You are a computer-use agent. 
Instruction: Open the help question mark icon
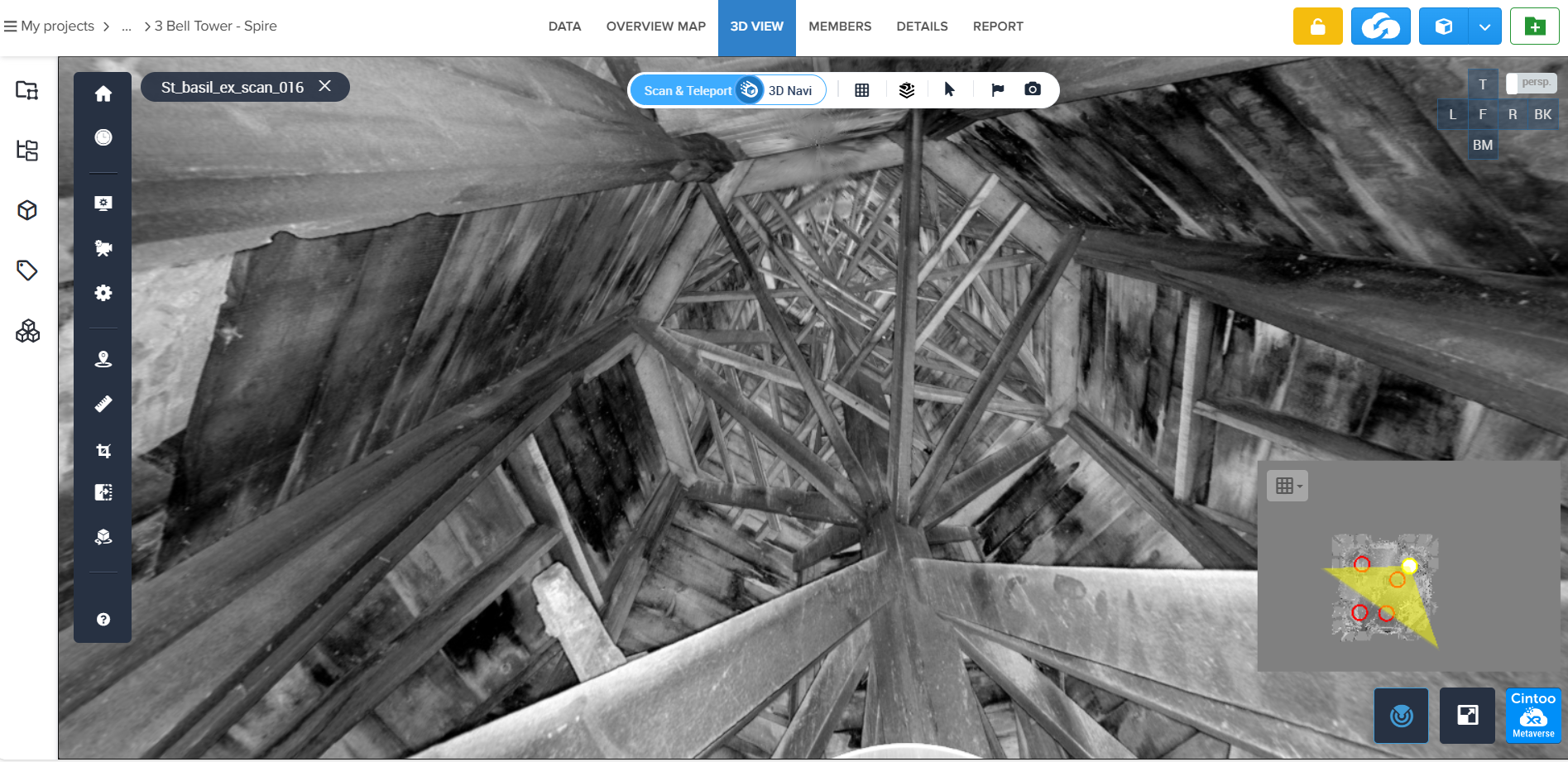tap(103, 619)
